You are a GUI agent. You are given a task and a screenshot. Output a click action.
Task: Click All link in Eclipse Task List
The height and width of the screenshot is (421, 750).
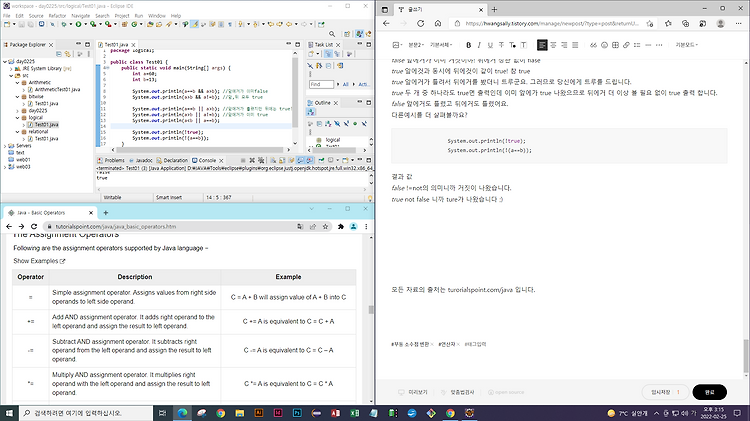click(345, 84)
